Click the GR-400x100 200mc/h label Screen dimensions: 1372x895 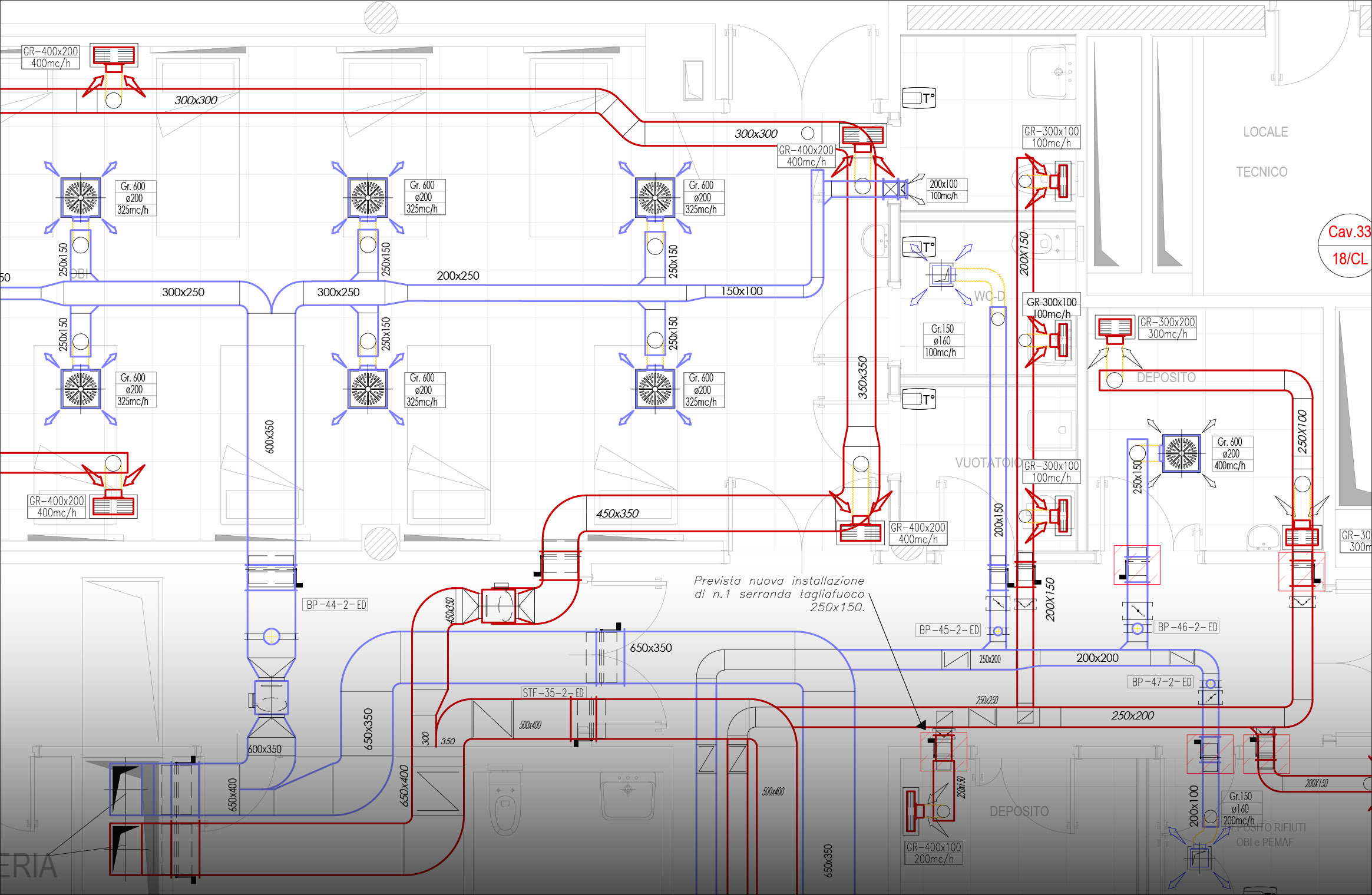point(934,853)
